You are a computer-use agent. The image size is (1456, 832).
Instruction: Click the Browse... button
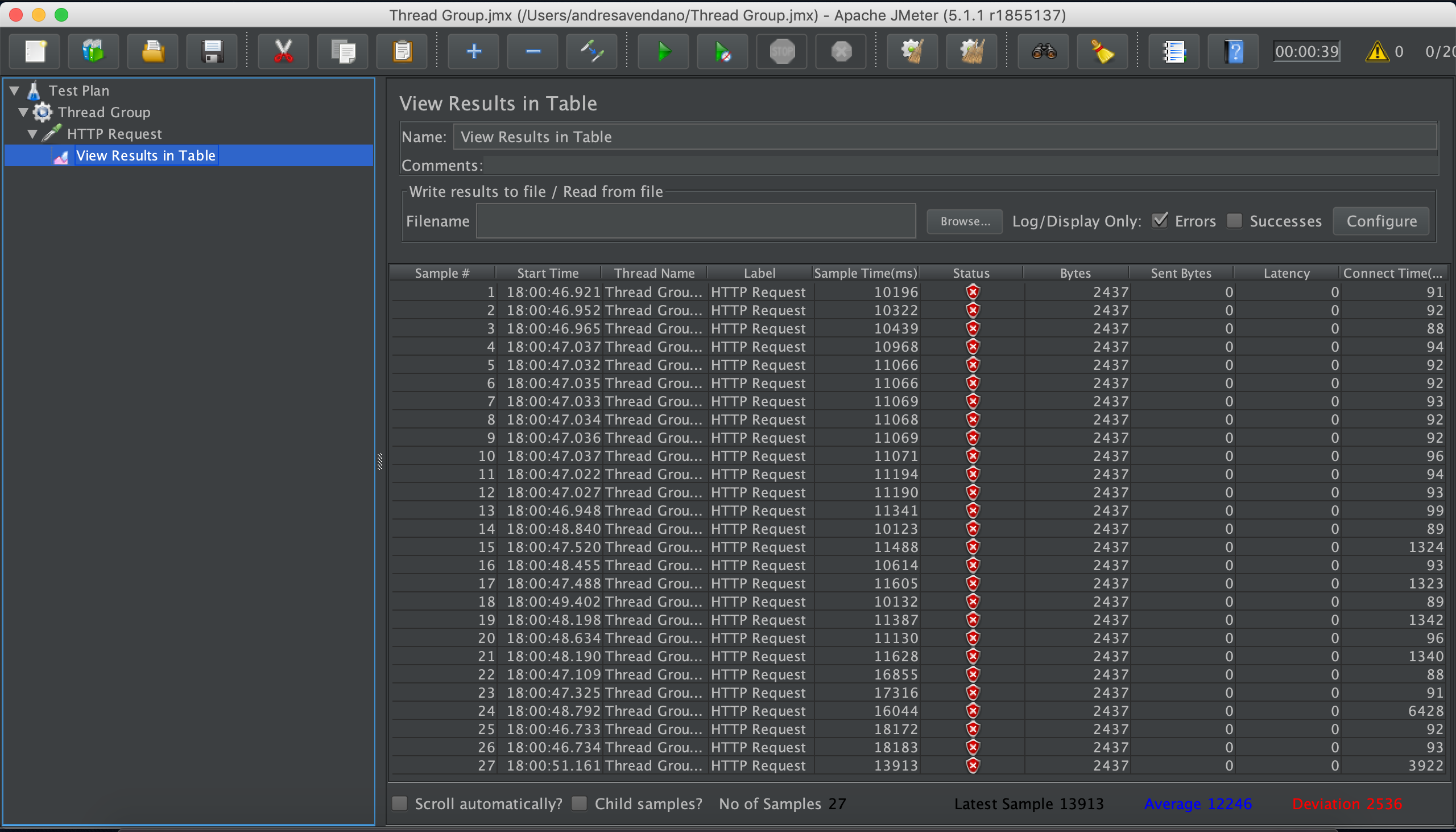[965, 221]
